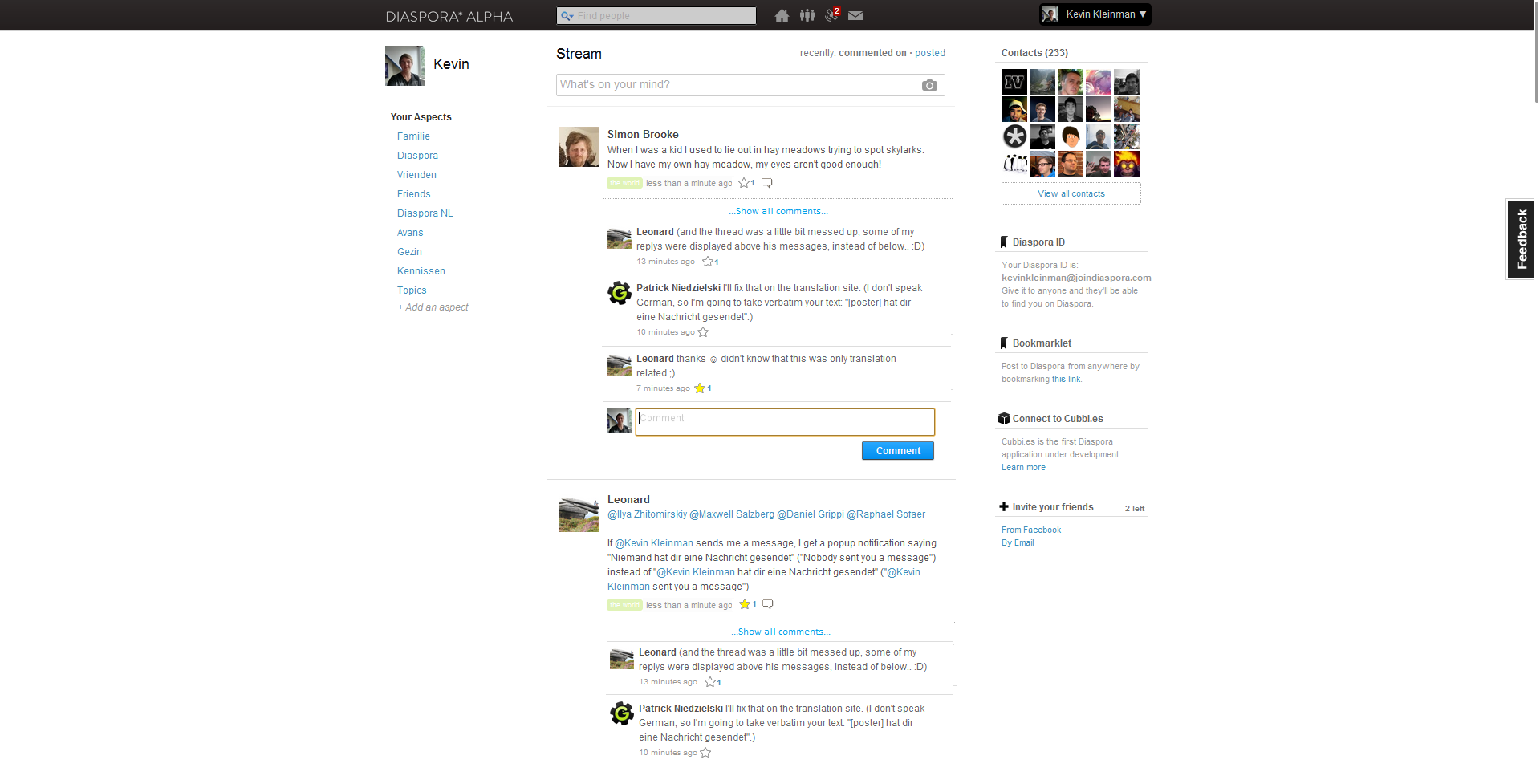The image size is (1540, 784).
Task: Star Patrick Niedzielski's translation comment
Action: 702,331
